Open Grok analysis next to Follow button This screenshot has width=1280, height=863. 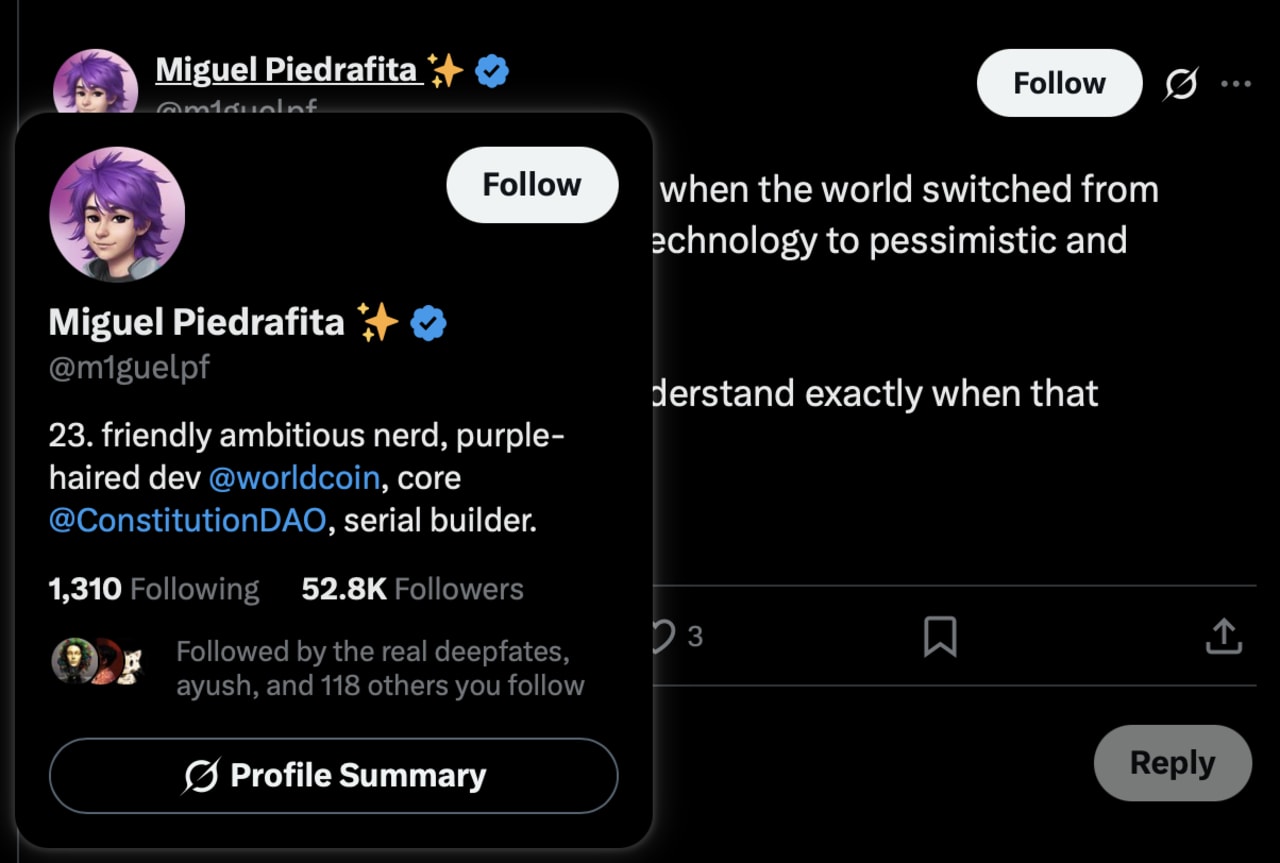(x=1181, y=83)
